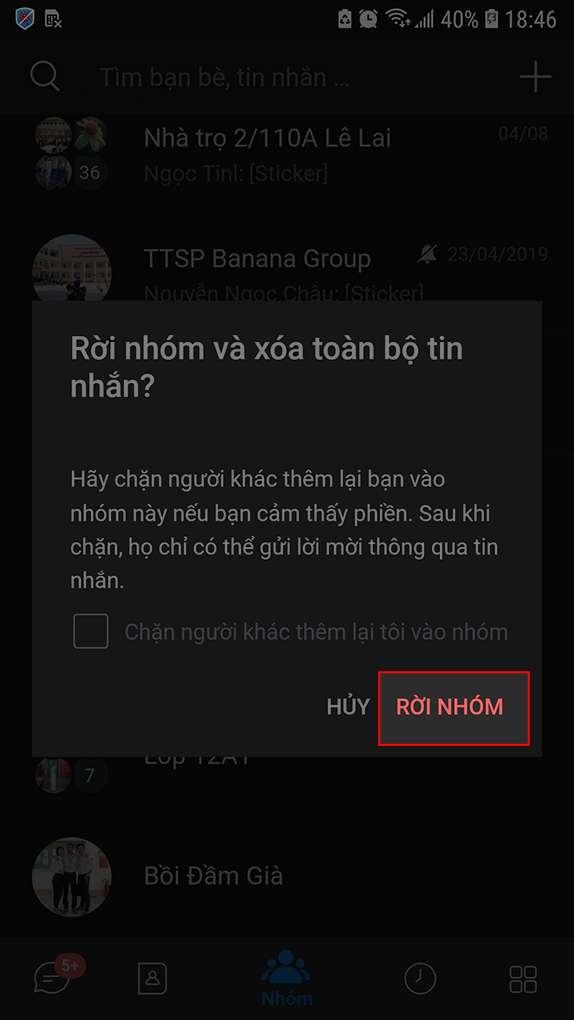The image size is (574, 1020).
Task: Tap the alarm clock status bar icon
Action: tap(368, 18)
